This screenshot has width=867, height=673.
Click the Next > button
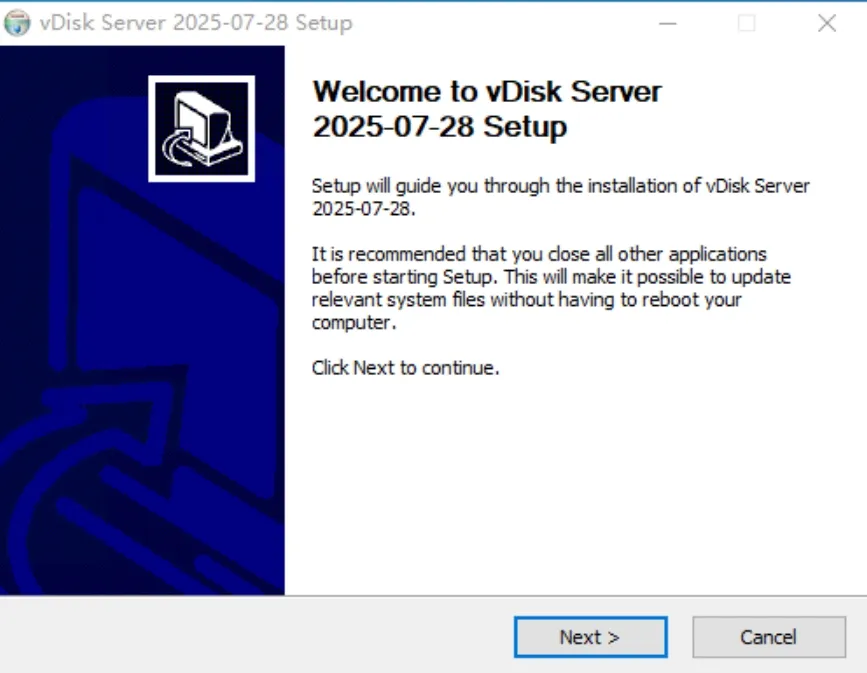click(591, 637)
